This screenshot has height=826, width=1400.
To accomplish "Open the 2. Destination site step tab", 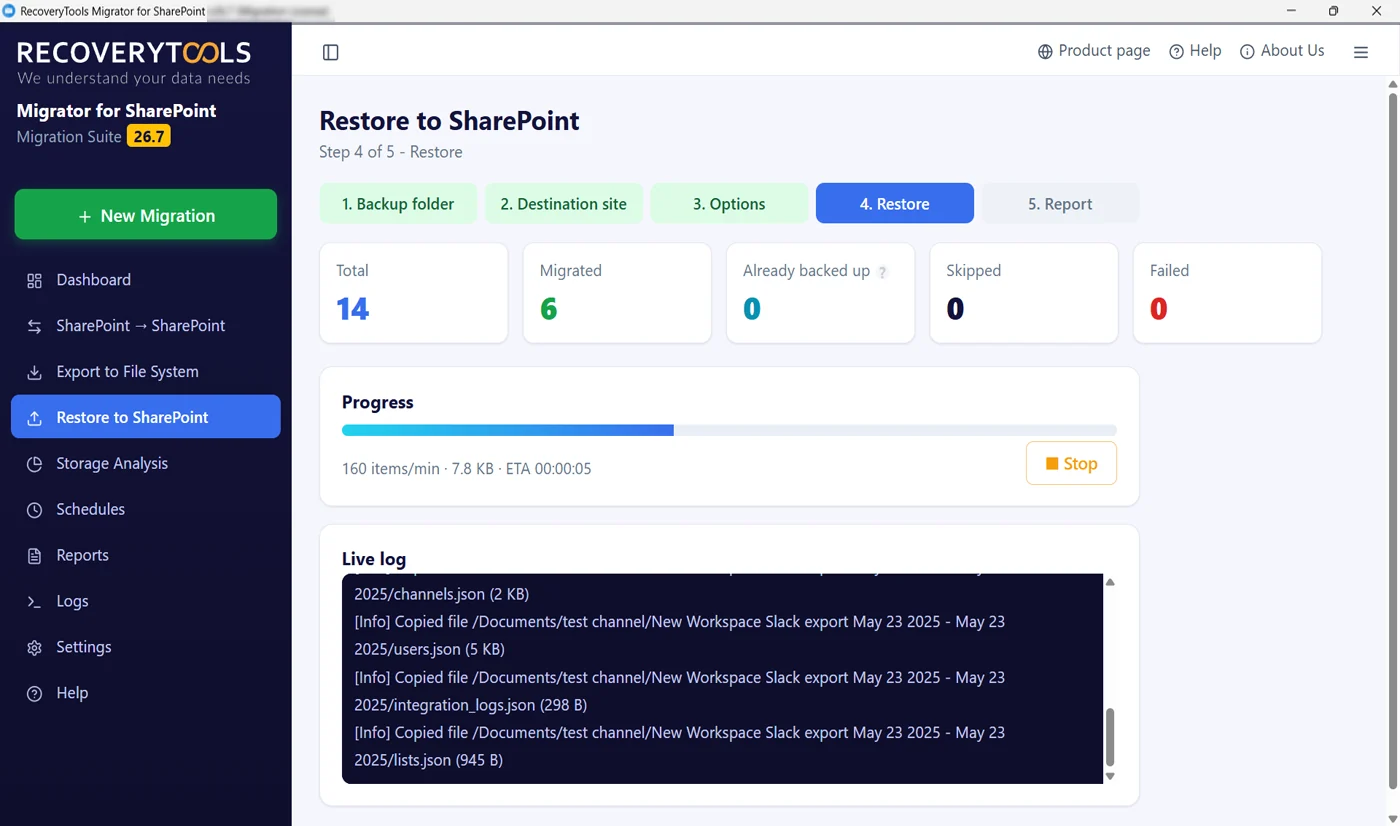I will click(564, 203).
